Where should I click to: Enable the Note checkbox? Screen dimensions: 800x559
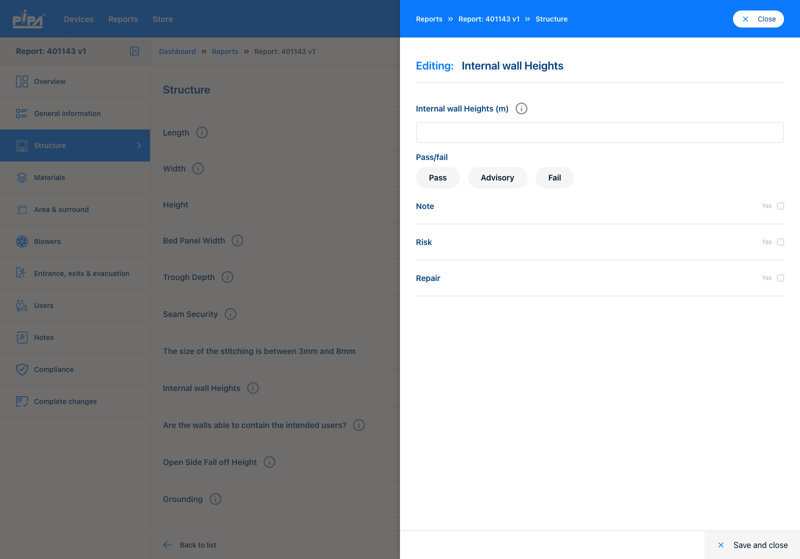[x=780, y=206]
